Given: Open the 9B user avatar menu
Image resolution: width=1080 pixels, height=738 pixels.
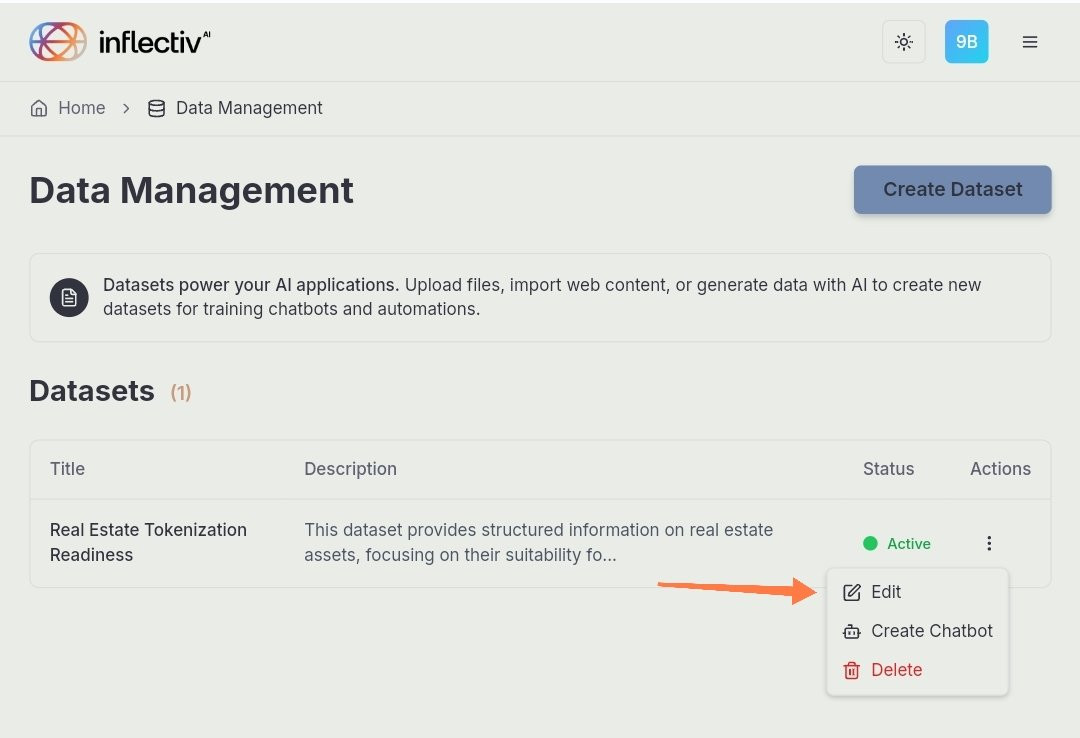Looking at the screenshot, I should coord(966,42).
